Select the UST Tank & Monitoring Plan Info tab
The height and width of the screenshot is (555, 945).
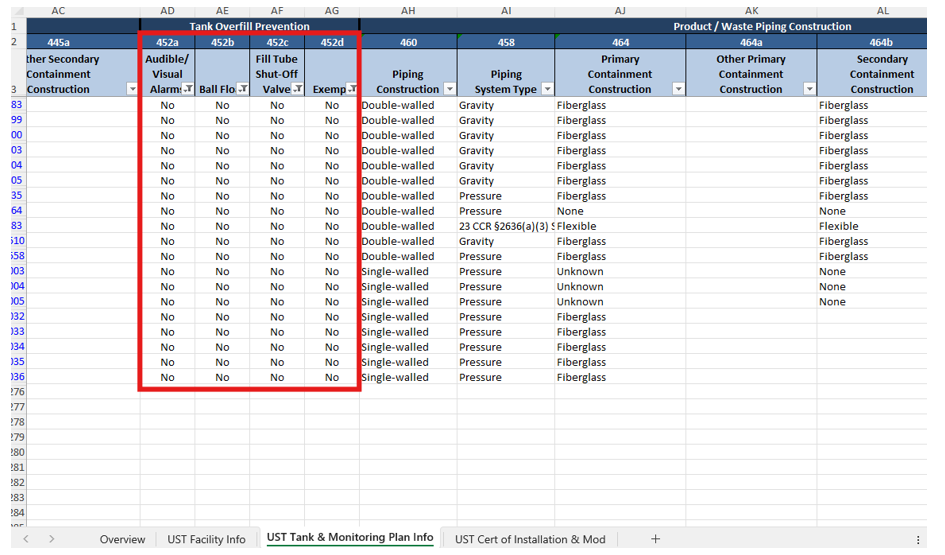click(x=350, y=538)
